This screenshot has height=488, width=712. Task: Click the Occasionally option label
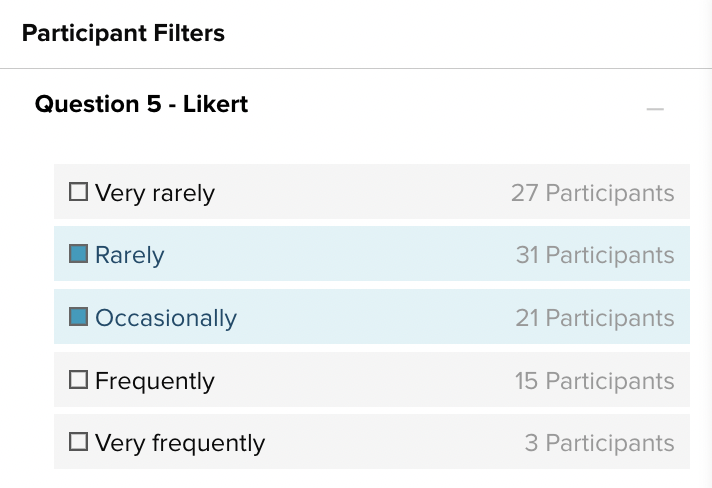(x=166, y=318)
